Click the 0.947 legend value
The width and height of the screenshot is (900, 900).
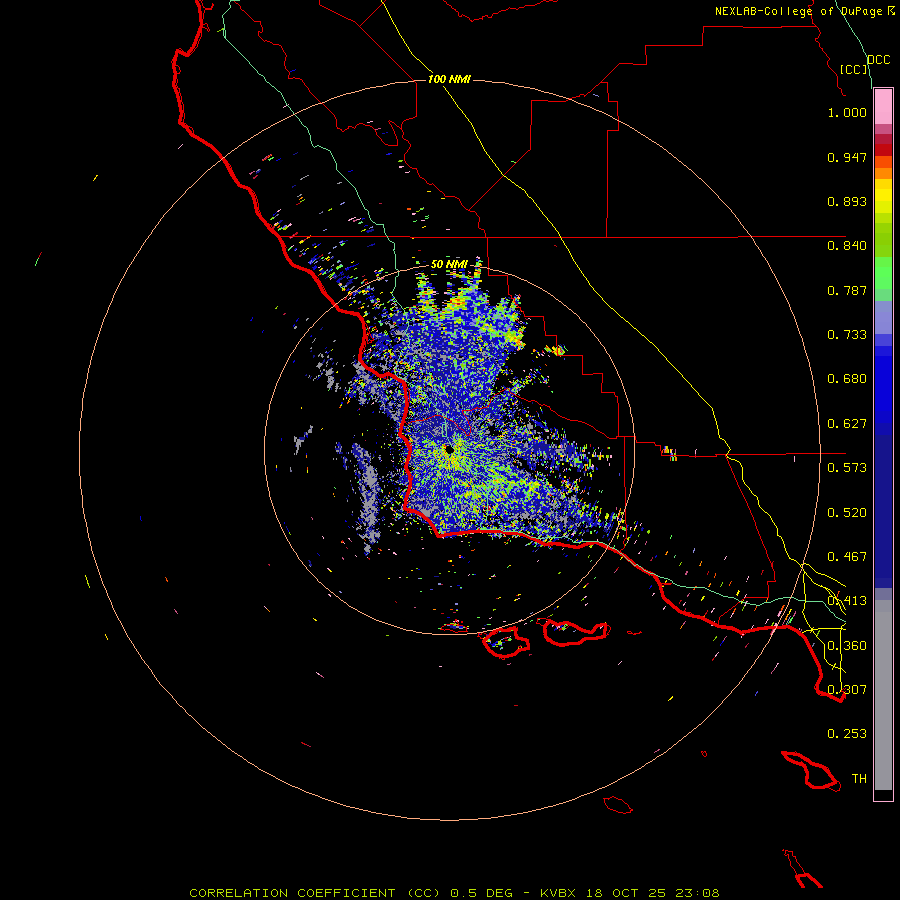point(847,157)
